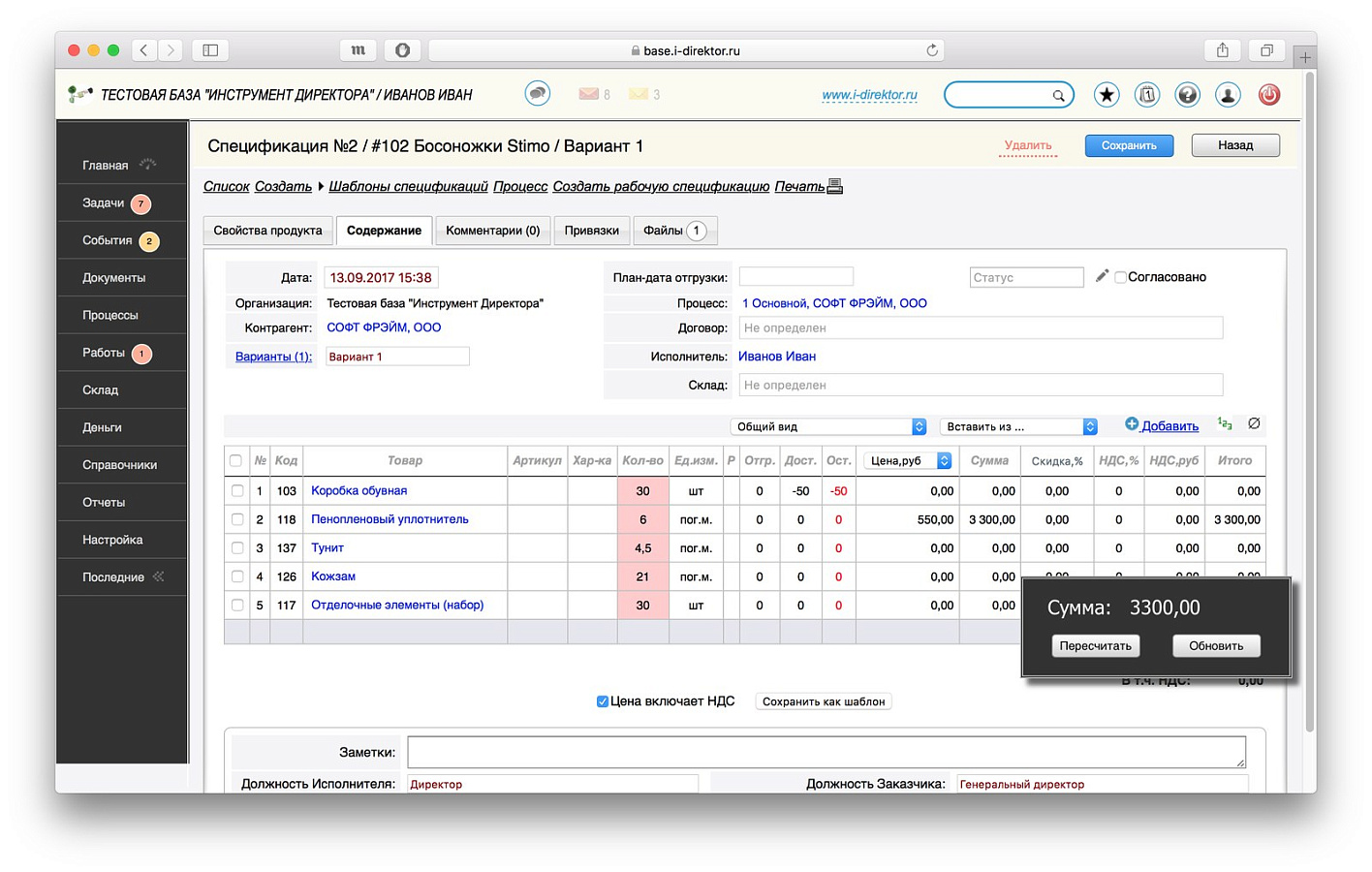Click the Назад button
Viewport: 1372px width, 872px height.
(x=1235, y=145)
